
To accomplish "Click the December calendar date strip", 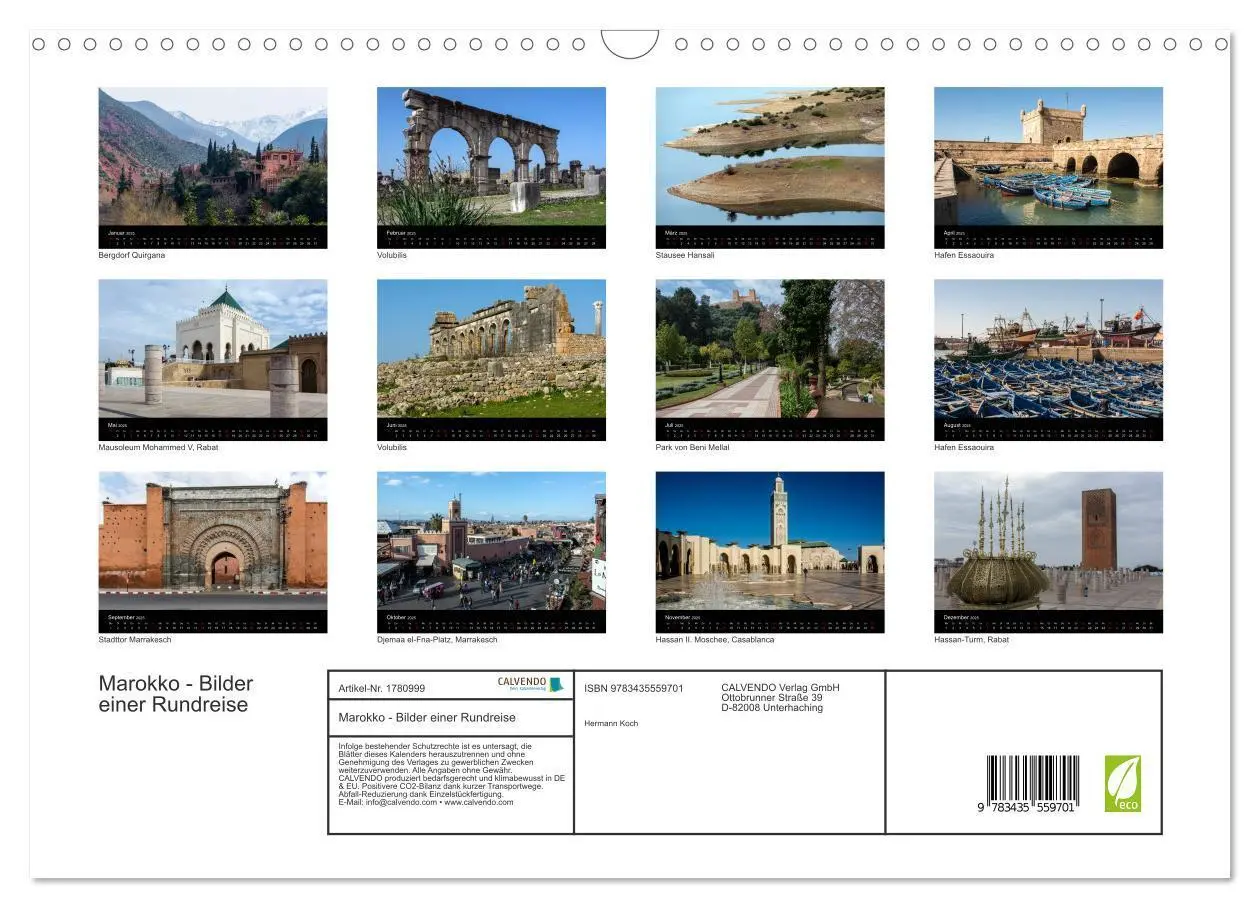I will (x=1048, y=621).
